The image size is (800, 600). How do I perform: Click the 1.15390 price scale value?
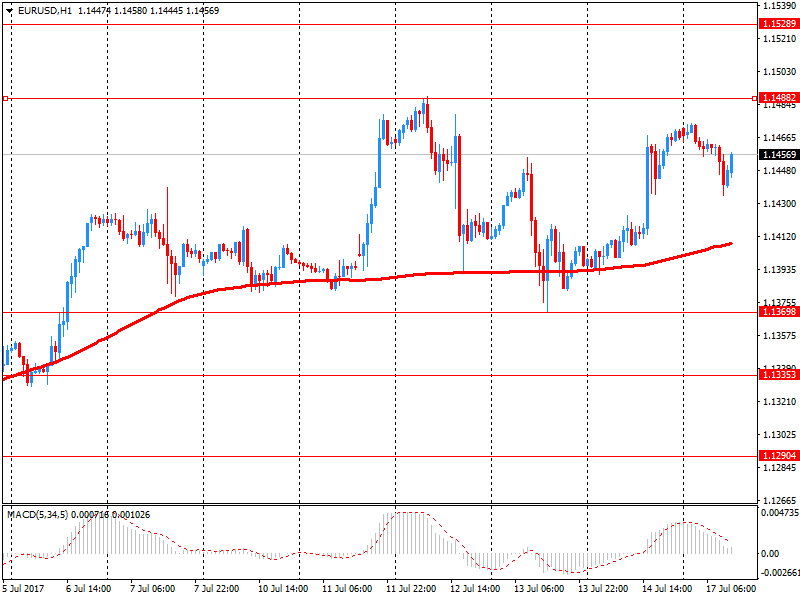tap(780, 6)
